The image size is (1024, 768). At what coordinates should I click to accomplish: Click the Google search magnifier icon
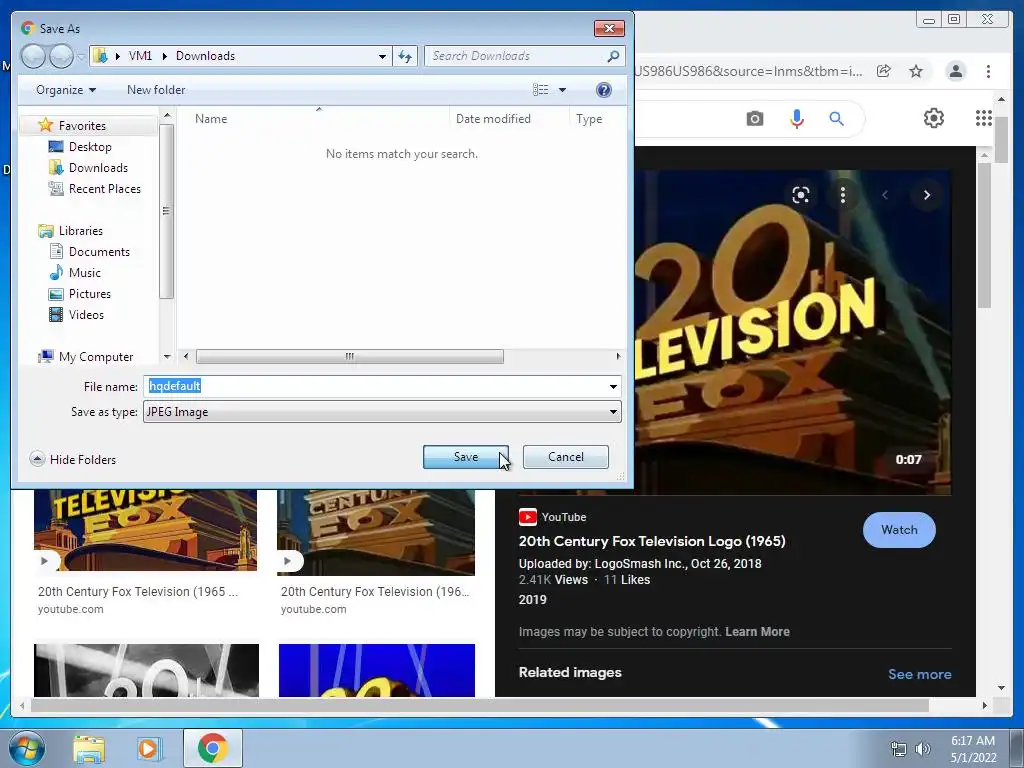point(837,119)
